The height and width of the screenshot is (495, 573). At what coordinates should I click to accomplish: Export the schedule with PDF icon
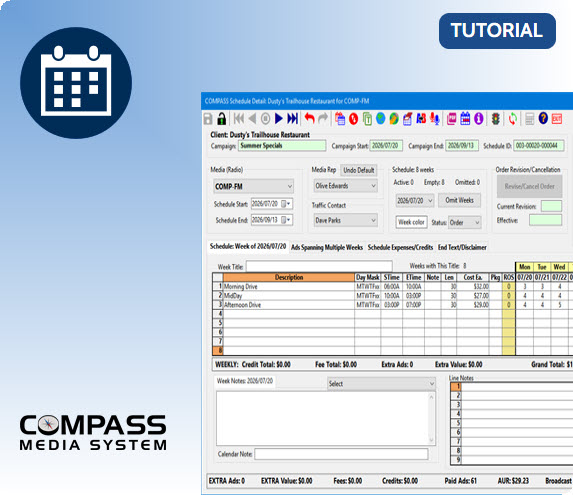point(451,119)
